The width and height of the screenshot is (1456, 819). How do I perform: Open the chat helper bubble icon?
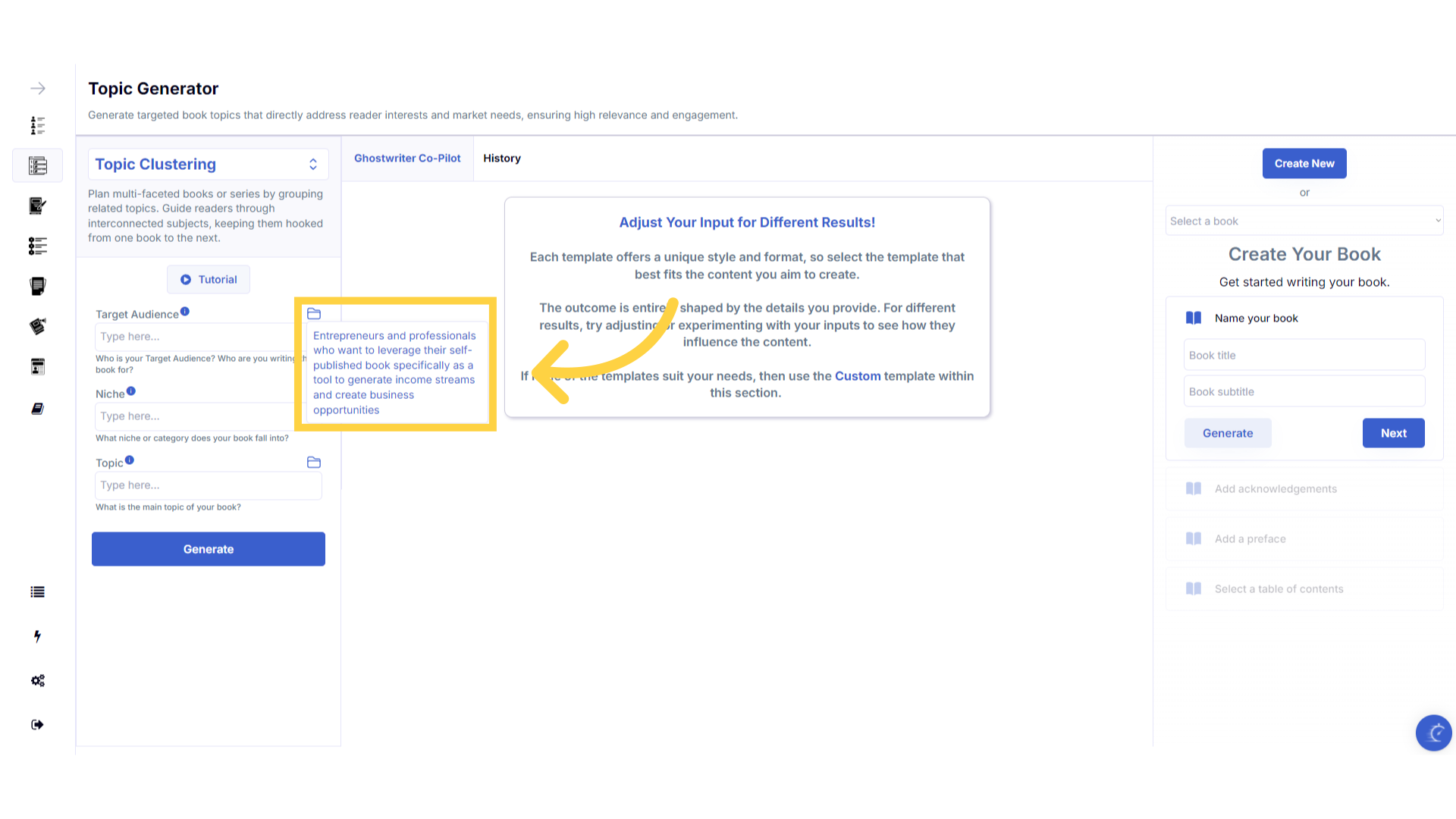(1433, 733)
